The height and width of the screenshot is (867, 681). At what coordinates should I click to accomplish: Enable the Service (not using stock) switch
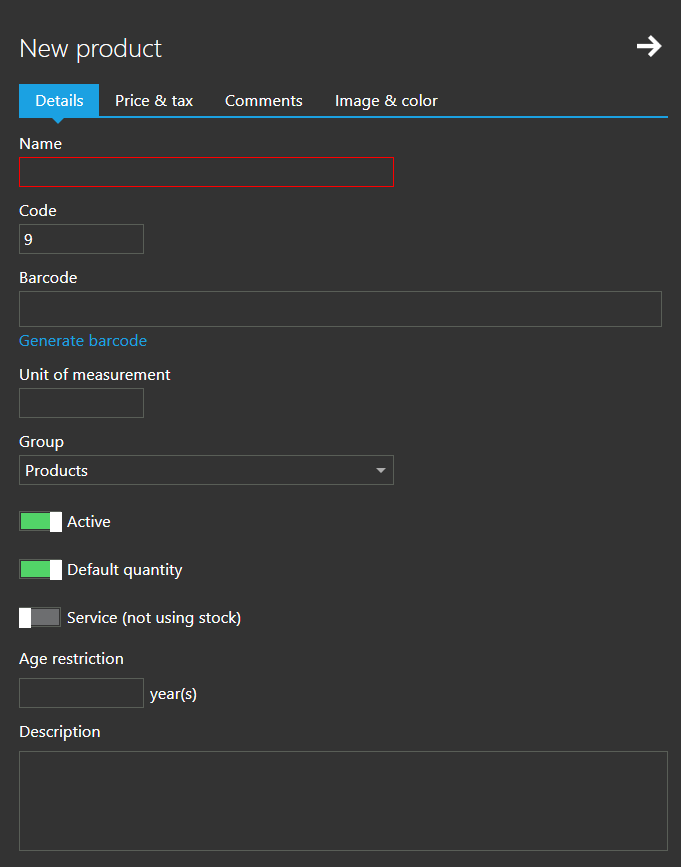[40, 618]
